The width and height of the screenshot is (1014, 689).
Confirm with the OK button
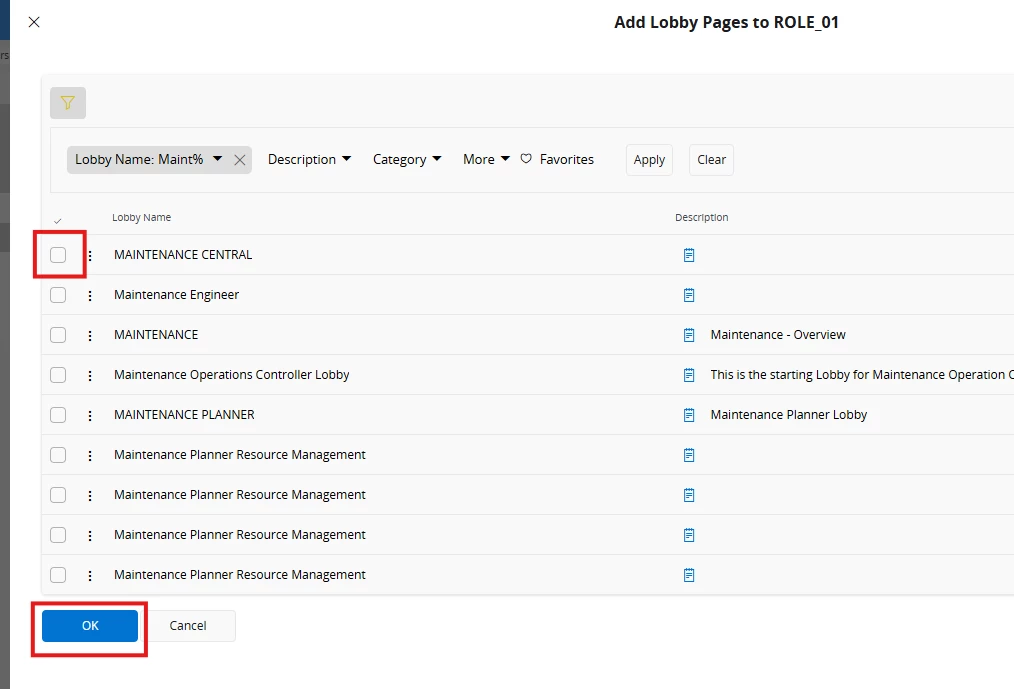(90, 626)
